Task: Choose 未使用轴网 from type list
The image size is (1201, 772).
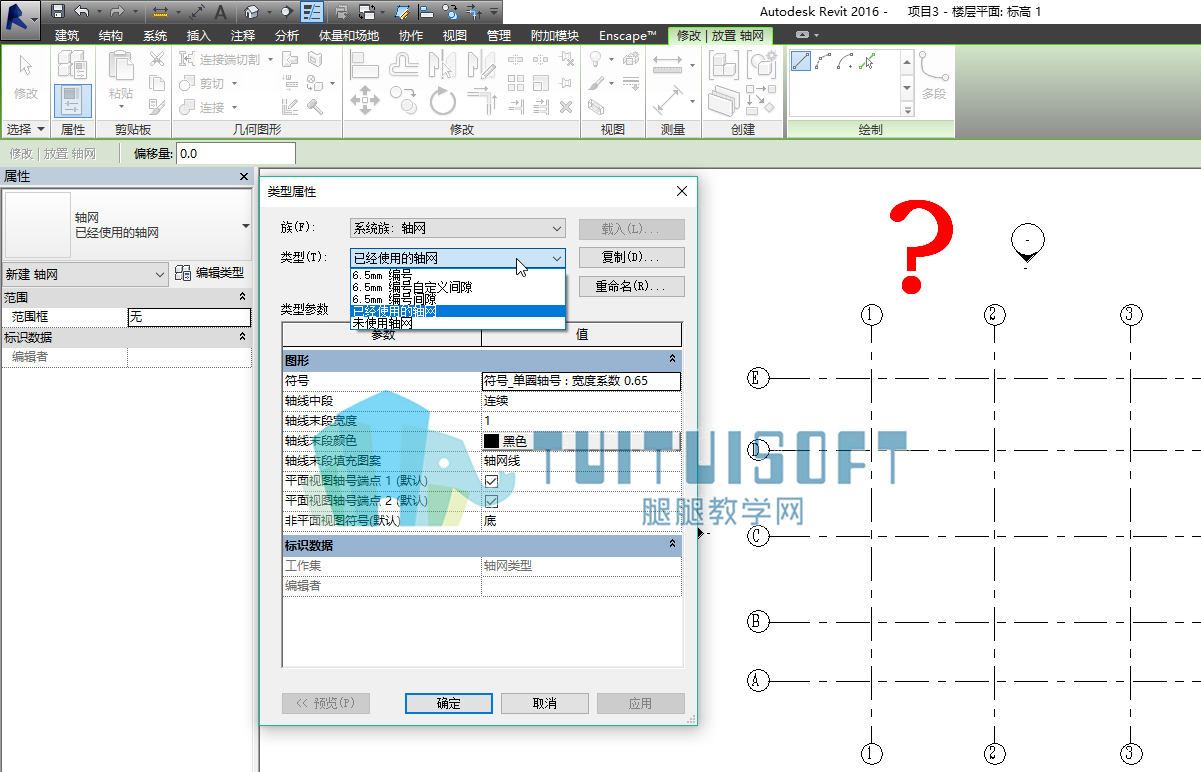Action: point(457,323)
